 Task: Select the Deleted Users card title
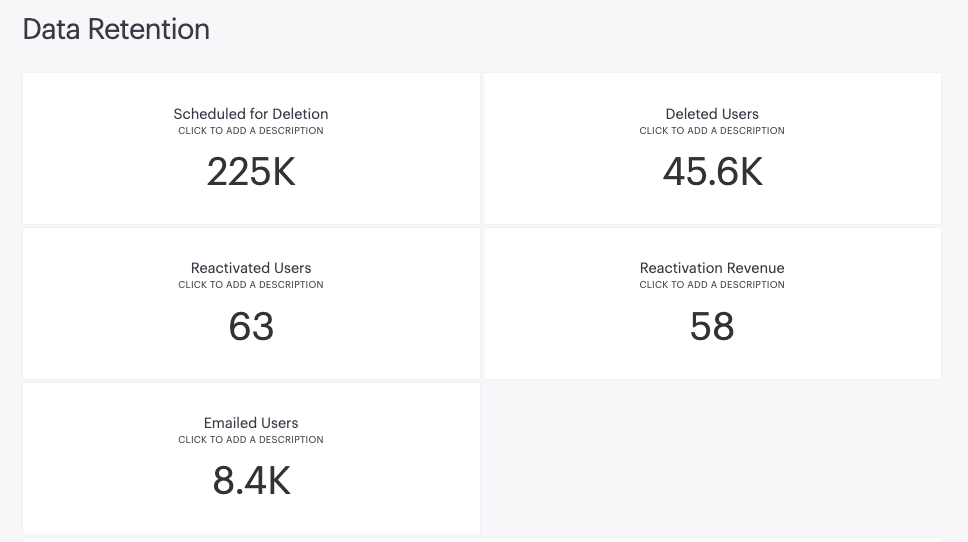pos(712,114)
